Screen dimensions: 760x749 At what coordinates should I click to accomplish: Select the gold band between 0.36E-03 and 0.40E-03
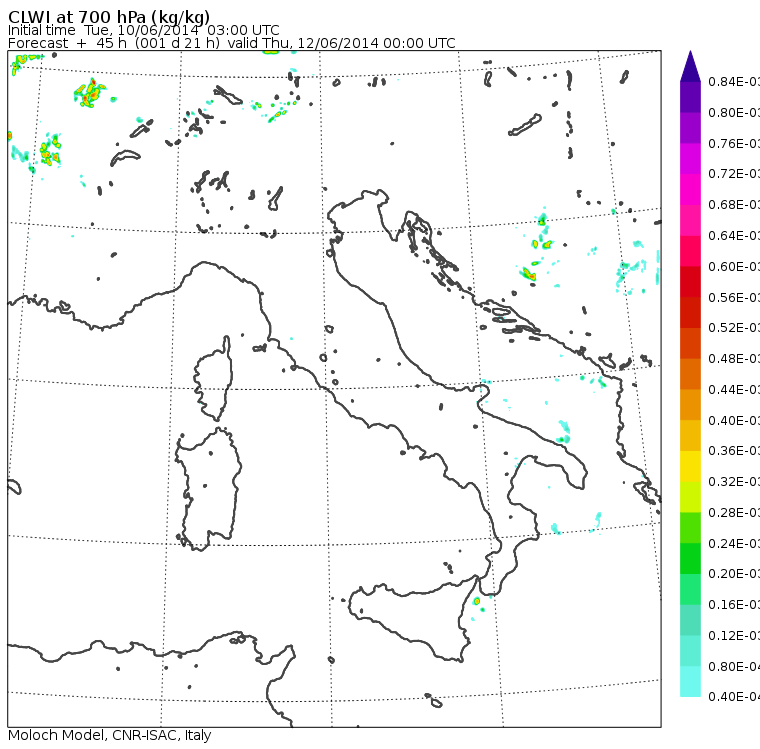tap(690, 436)
